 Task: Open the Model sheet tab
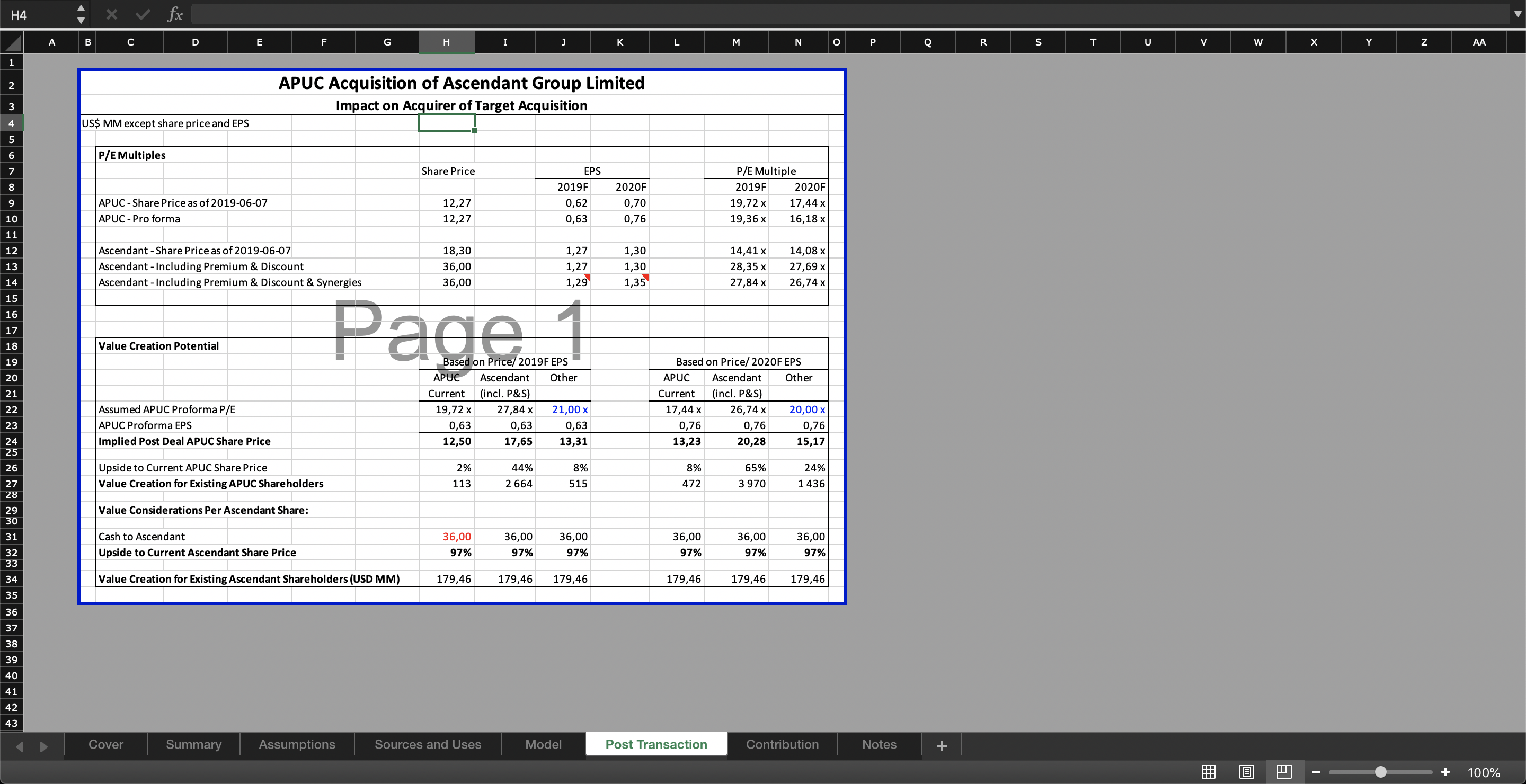[543, 744]
